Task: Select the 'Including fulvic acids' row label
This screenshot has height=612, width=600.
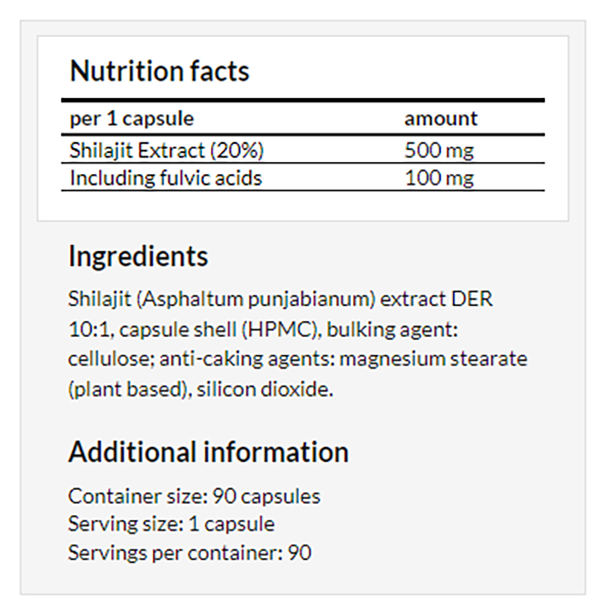Action: (x=166, y=178)
